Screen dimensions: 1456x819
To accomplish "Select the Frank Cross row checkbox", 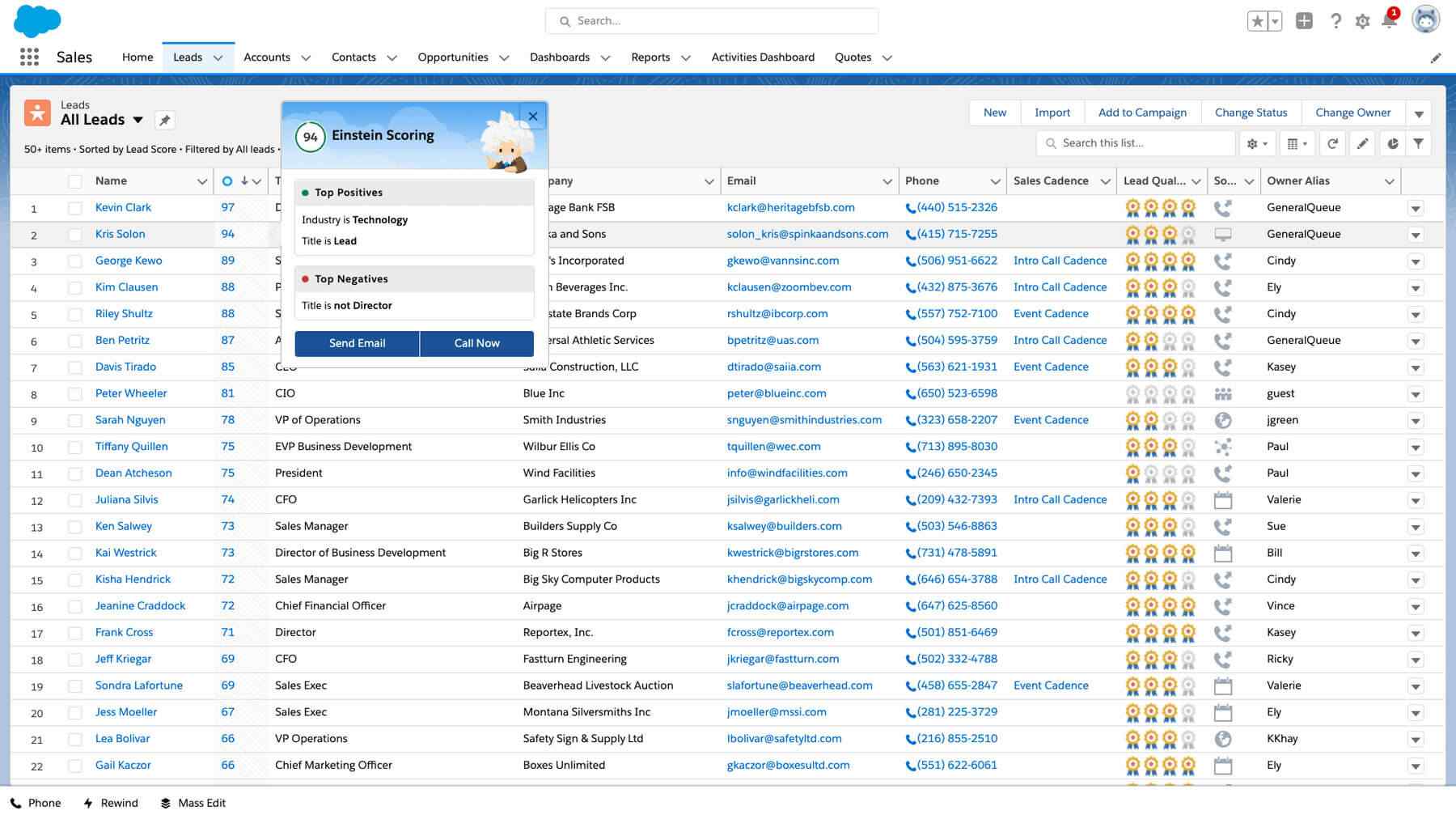I will click(x=75, y=633).
